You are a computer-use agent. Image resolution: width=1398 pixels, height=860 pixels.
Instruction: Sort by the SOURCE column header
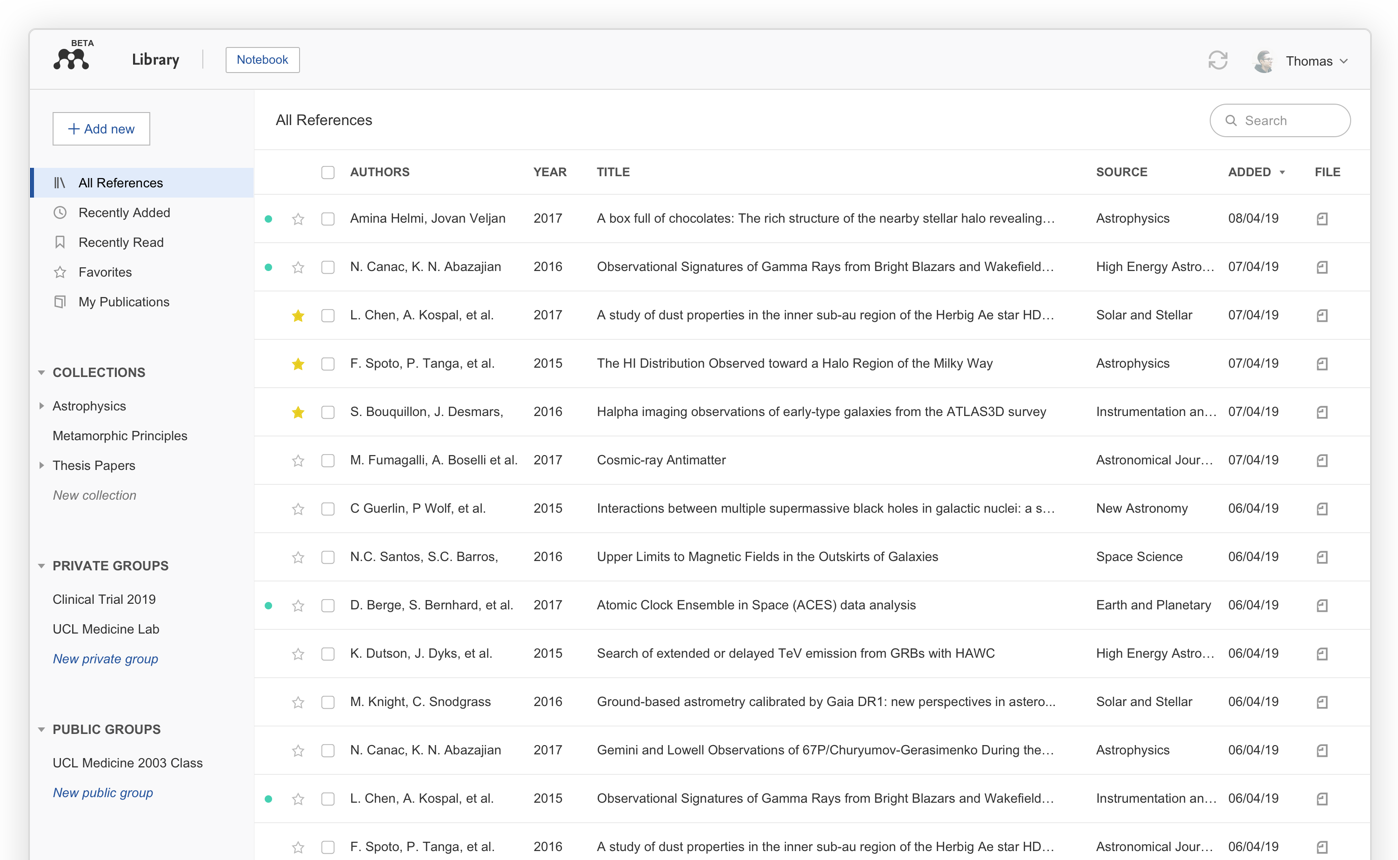coord(1122,172)
